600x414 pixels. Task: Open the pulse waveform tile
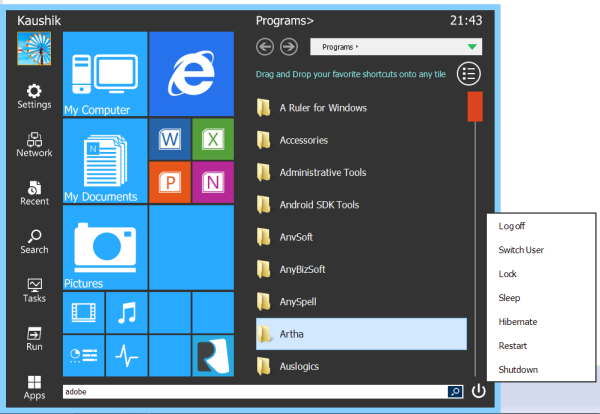(127, 356)
